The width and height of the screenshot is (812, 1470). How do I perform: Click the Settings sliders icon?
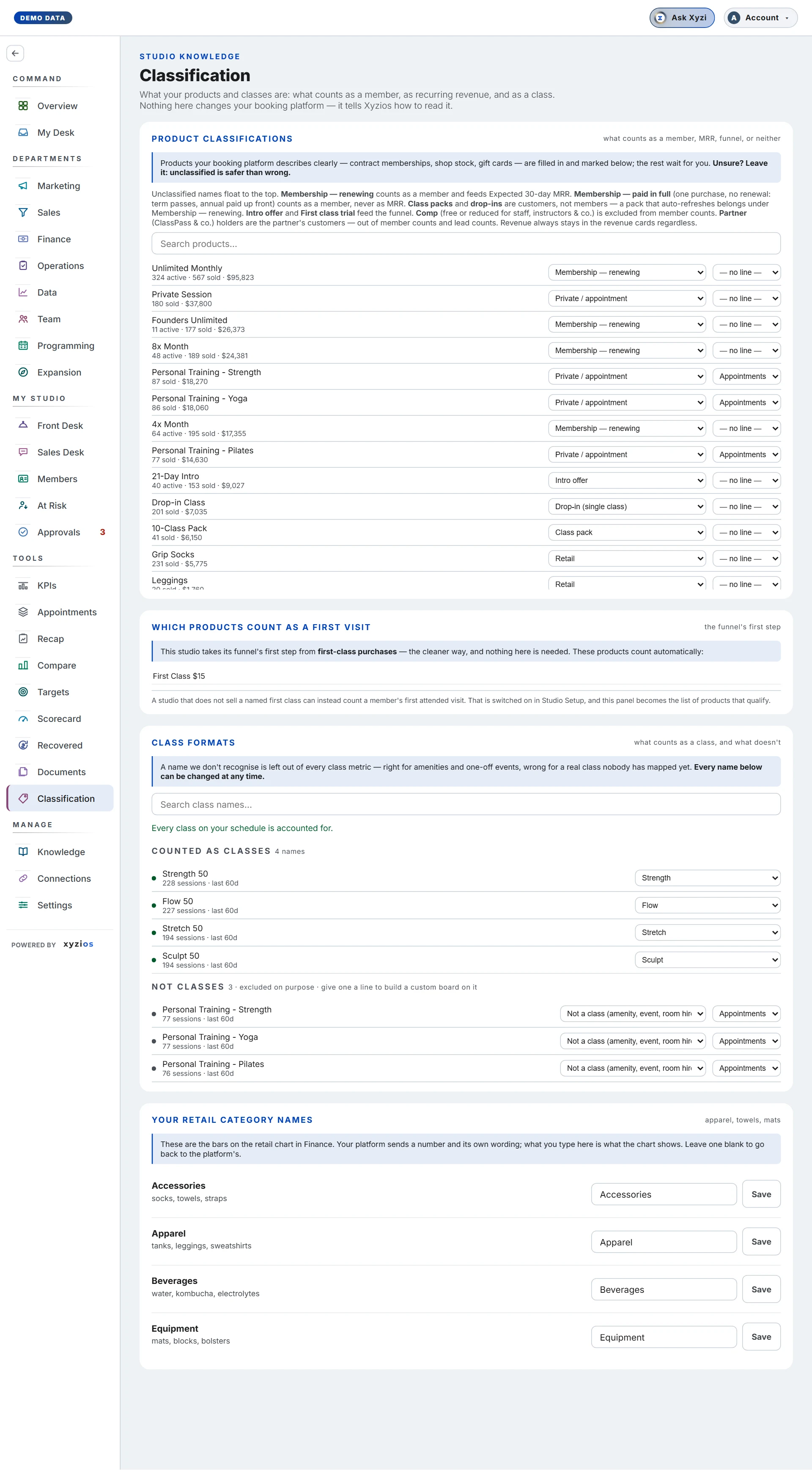pos(23,905)
